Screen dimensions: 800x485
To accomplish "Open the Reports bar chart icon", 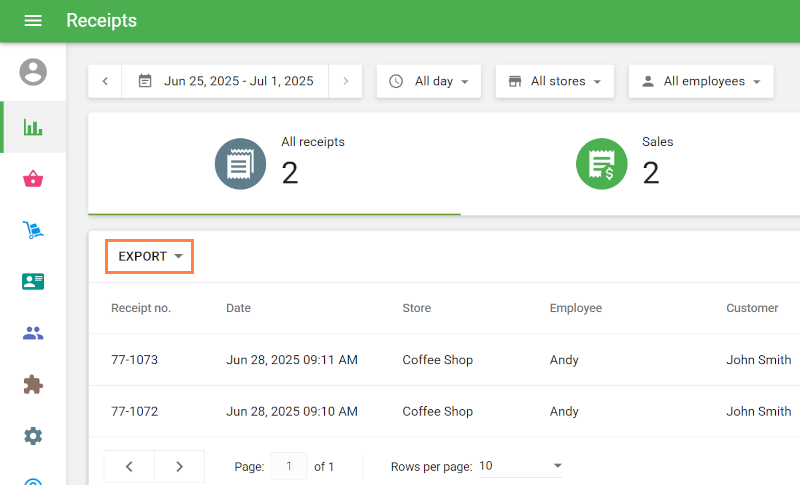I will tap(33, 127).
